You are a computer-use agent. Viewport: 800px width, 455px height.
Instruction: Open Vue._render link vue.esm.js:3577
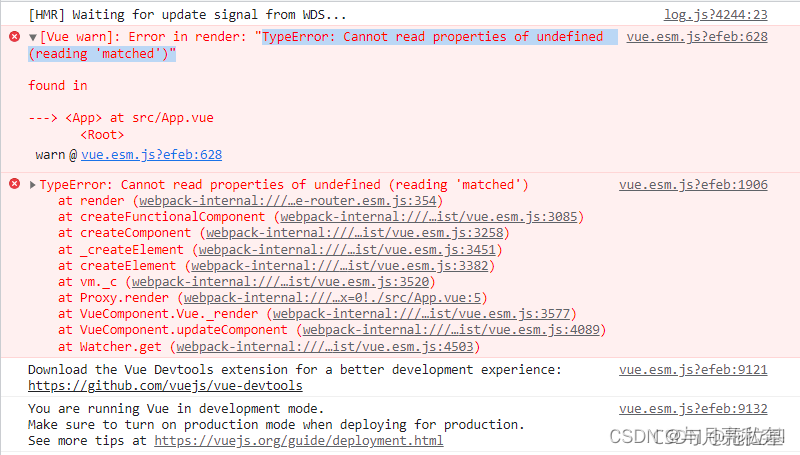[421, 314]
